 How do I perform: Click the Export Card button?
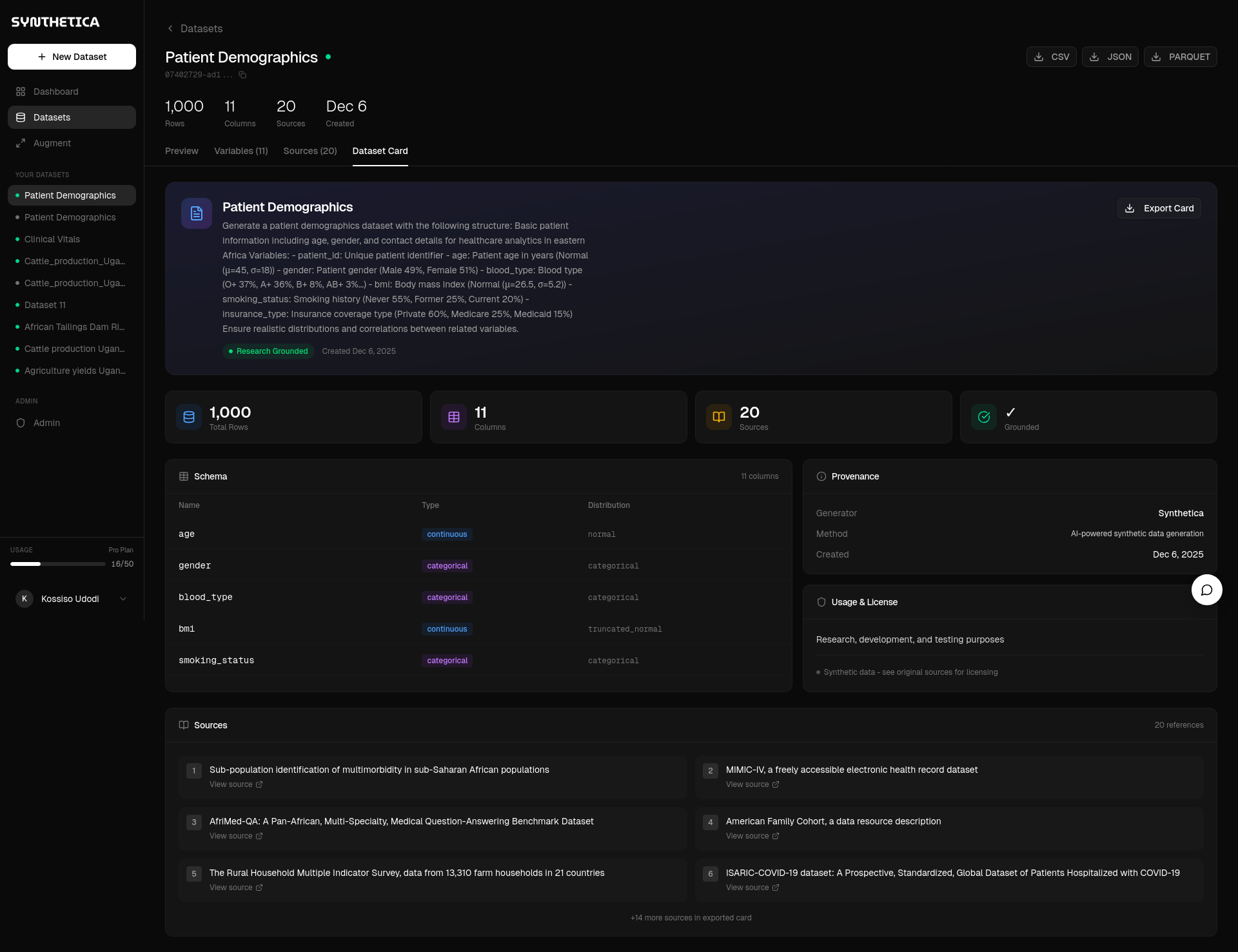[x=1159, y=208]
